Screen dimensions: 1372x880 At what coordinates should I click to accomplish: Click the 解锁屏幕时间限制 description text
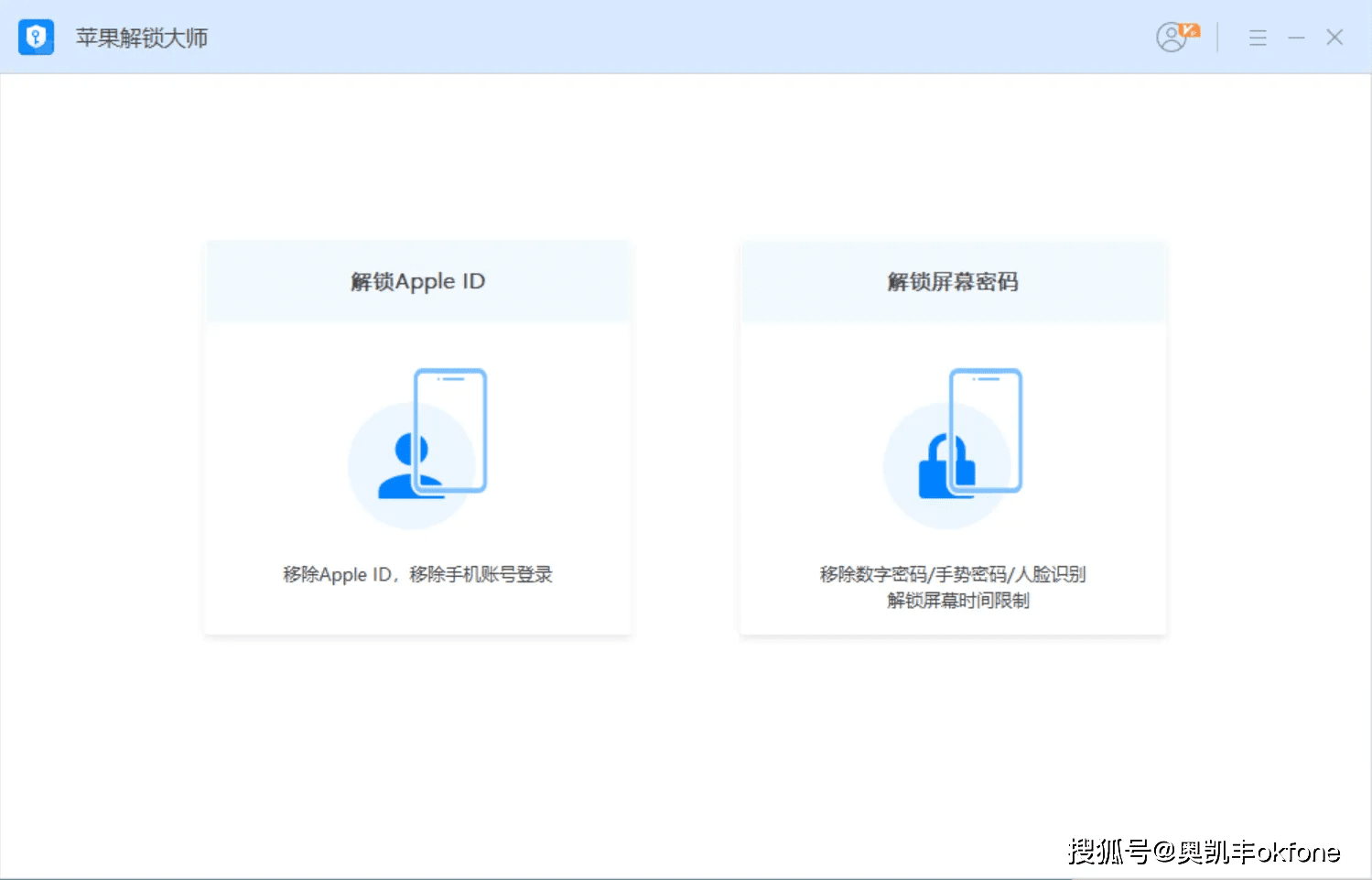click(x=956, y=601)
